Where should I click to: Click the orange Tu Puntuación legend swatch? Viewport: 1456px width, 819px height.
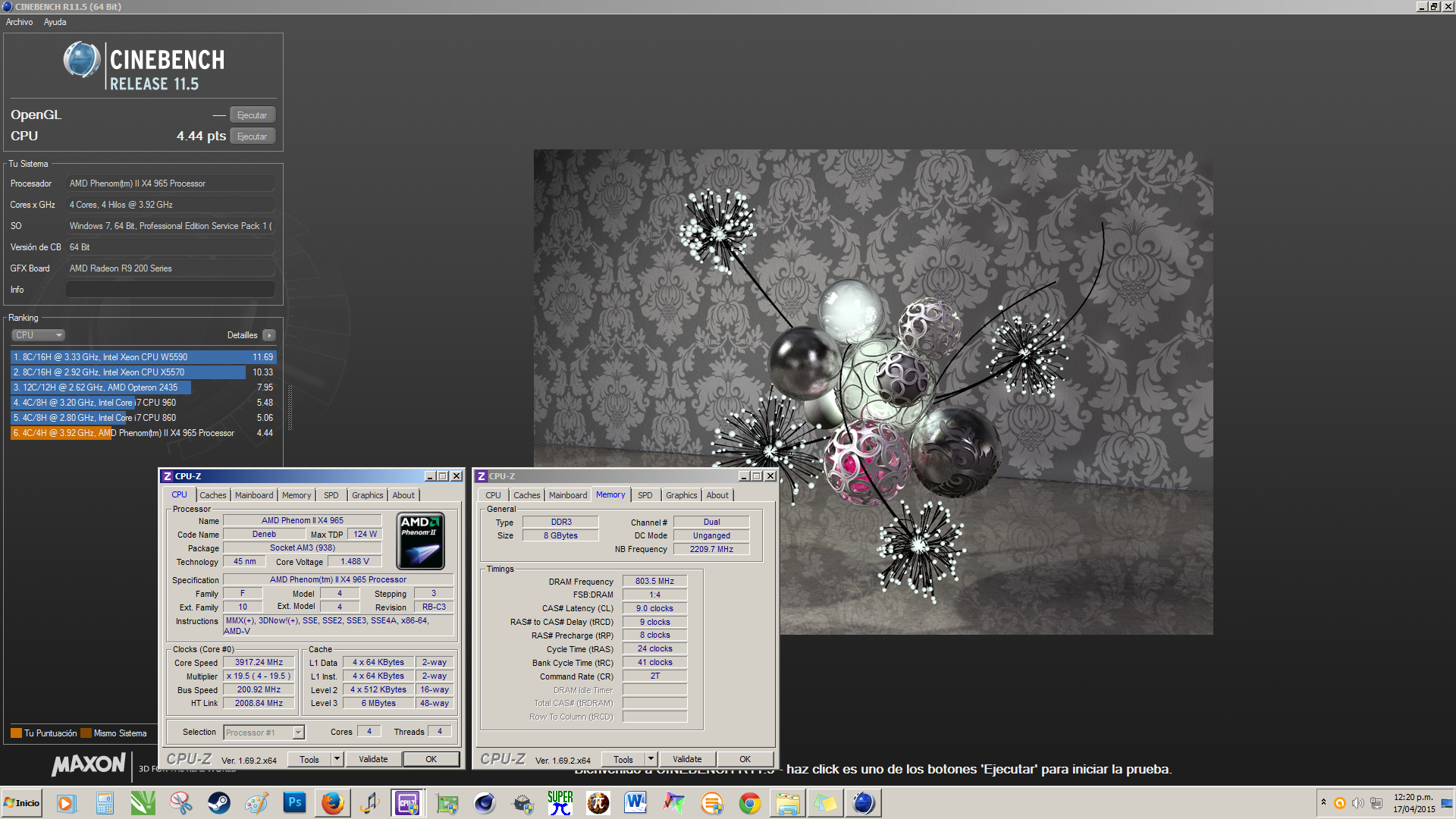(16, 733)
